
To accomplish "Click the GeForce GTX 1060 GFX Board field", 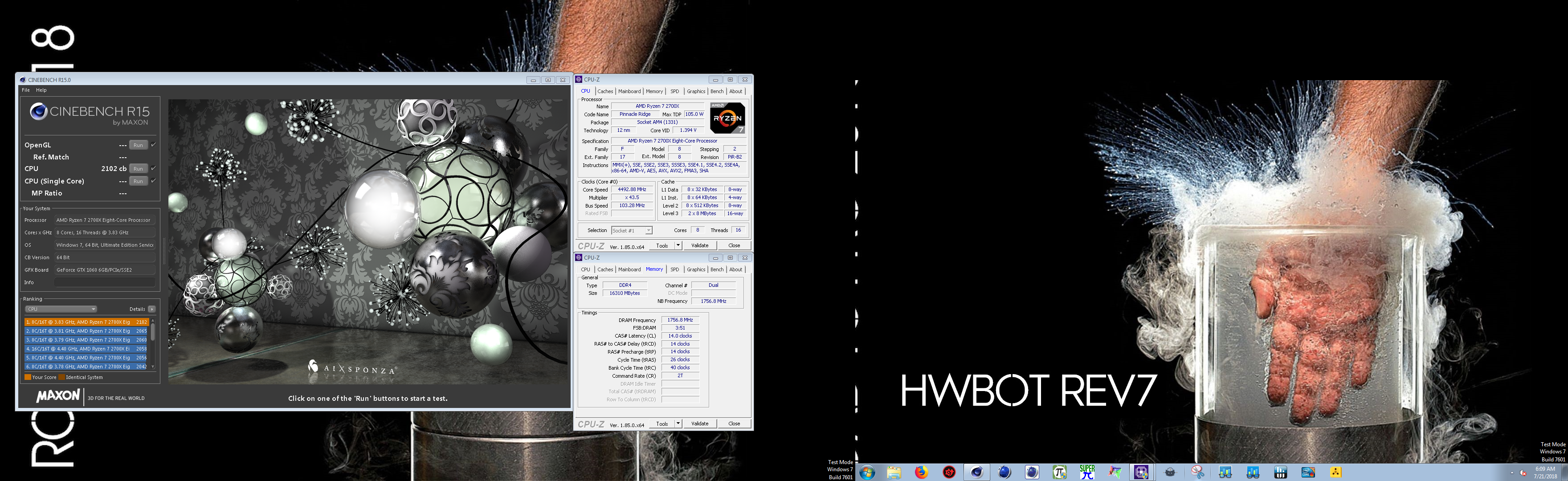I will point(105,270).
